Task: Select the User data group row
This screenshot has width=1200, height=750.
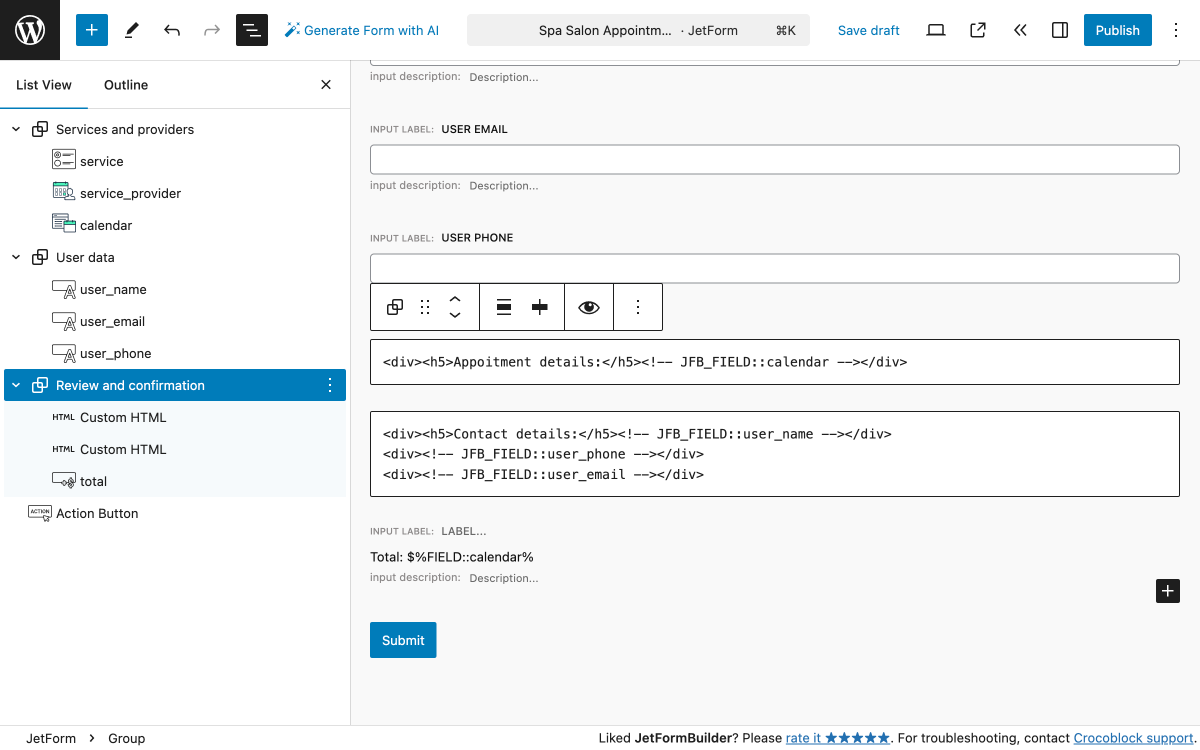Action: pos(175,257)
